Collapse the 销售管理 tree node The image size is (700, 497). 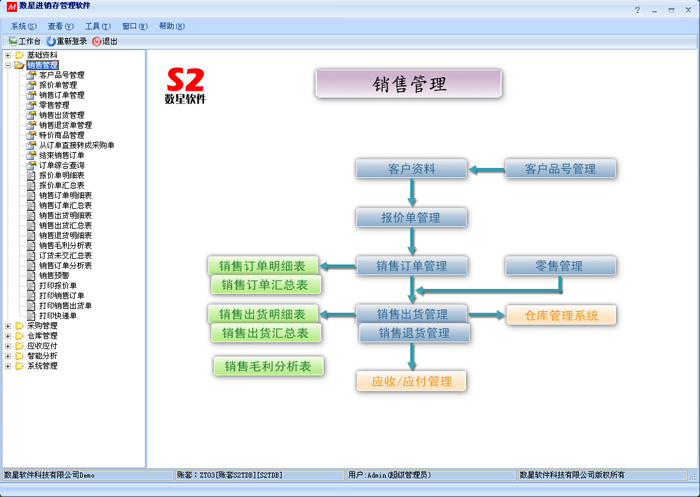8,65
